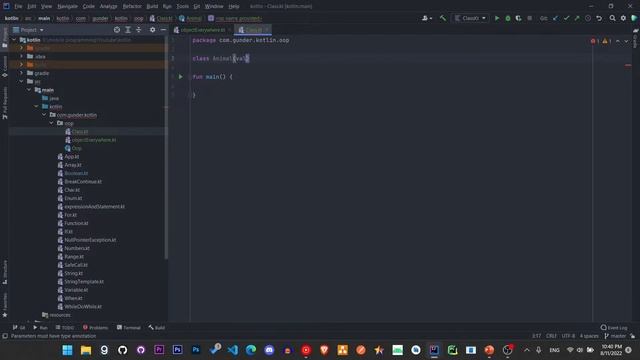Open the Refactor menu
Viewport: 640px width, 360px height.
[x=132, y=6]
